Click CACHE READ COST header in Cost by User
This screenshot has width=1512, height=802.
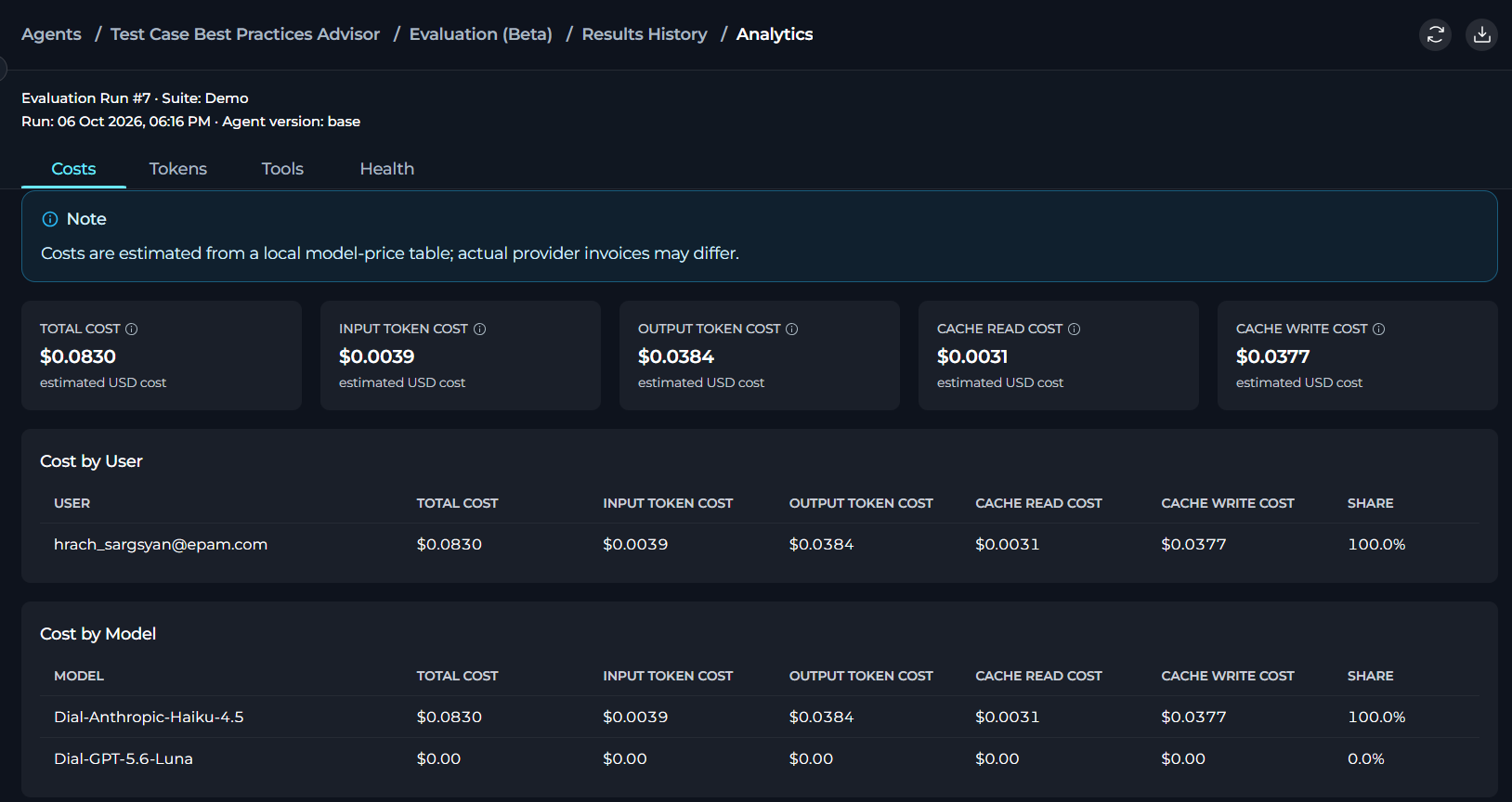(1038, 503)
